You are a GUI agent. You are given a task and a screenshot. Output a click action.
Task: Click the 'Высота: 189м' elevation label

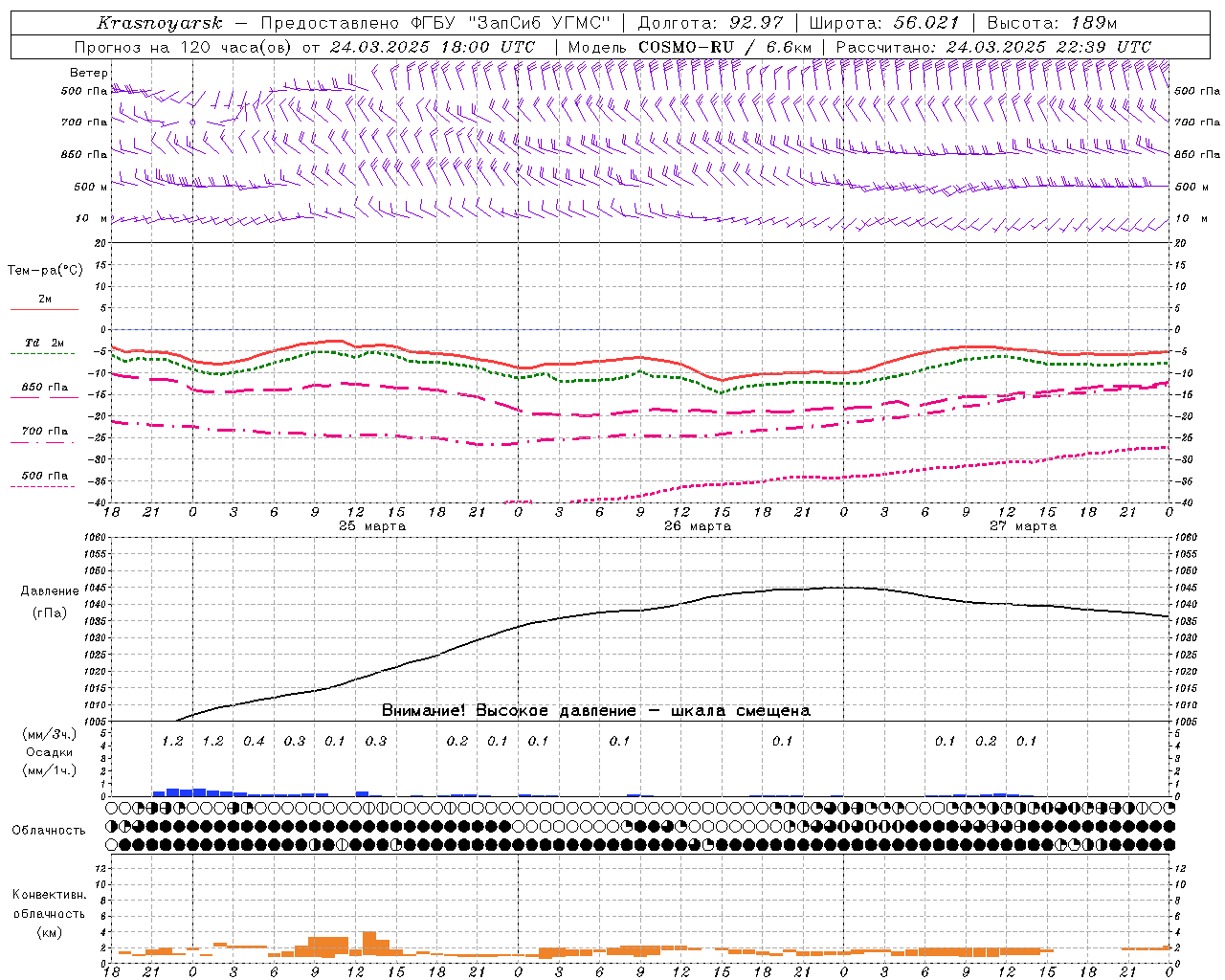click(1052, 23)
